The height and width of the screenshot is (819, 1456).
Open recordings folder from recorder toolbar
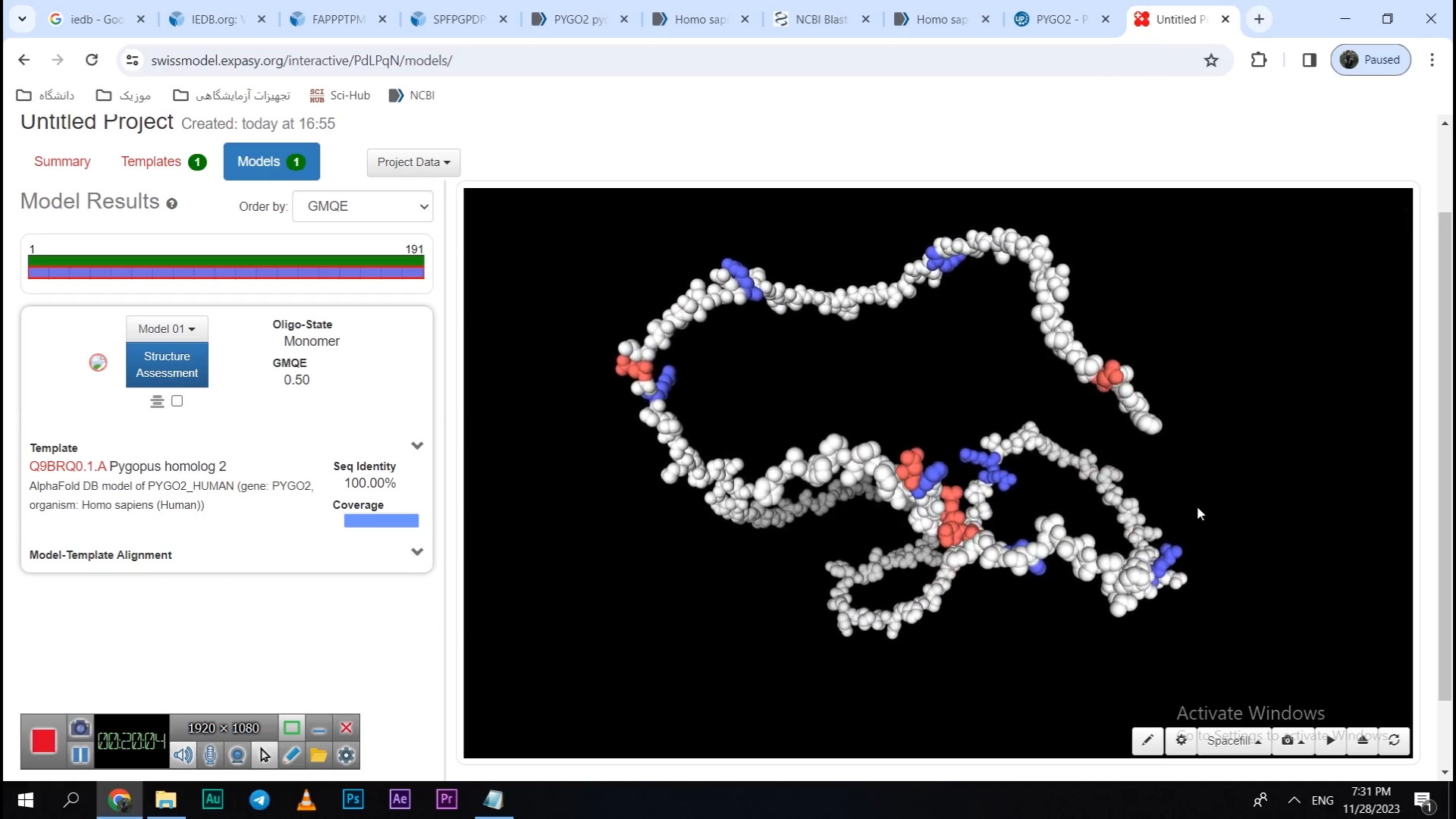click(x=318, y=755)
